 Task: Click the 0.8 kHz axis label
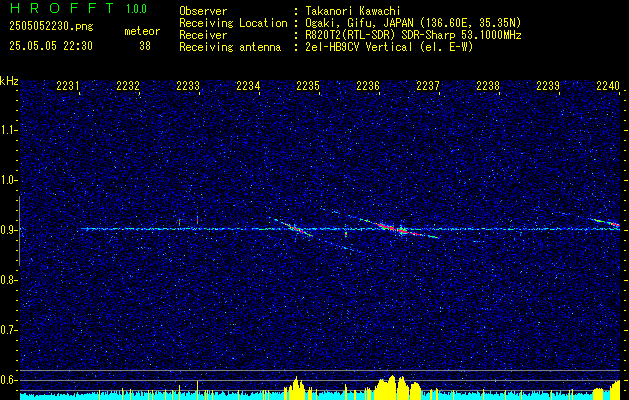(x=7, y=280)
